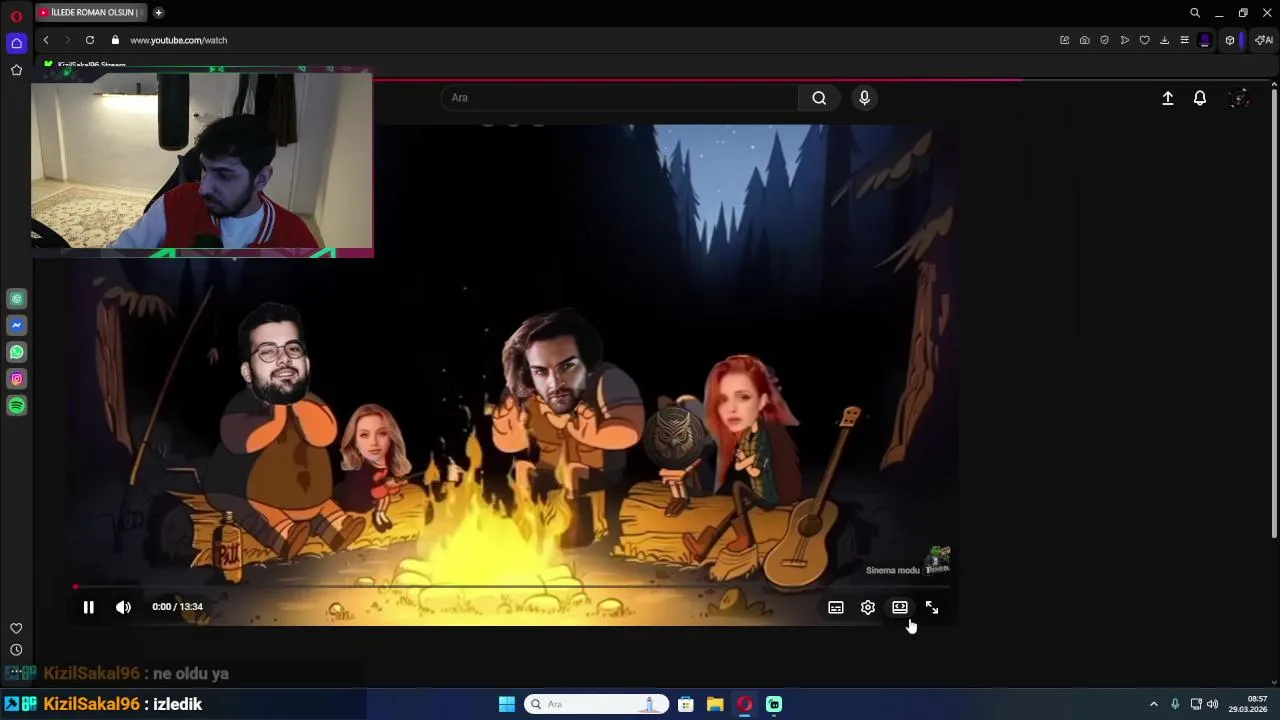
Task: Expand the system tray hidden icons chevron
Action: point(1153,704)
